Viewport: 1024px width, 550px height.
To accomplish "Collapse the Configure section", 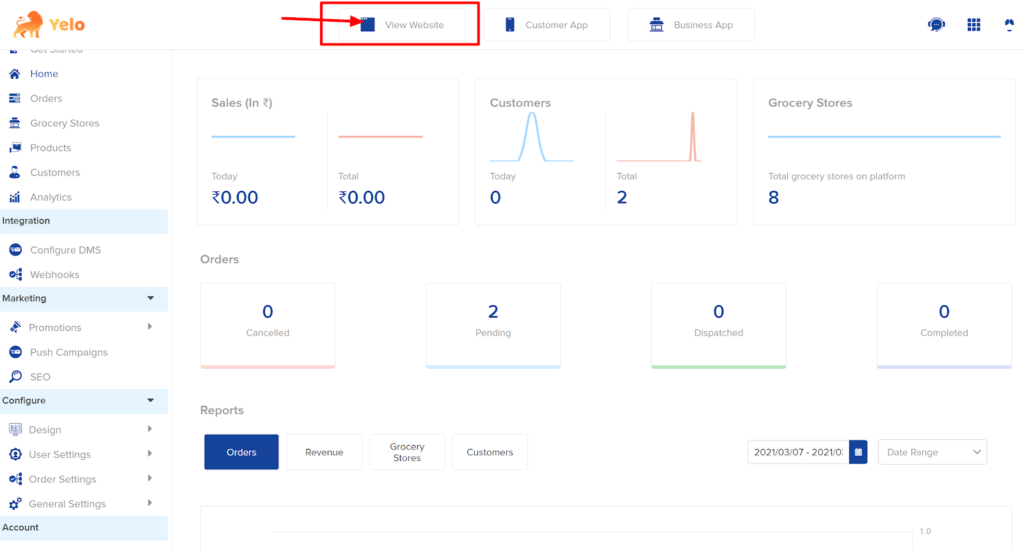I will [150, 400].
